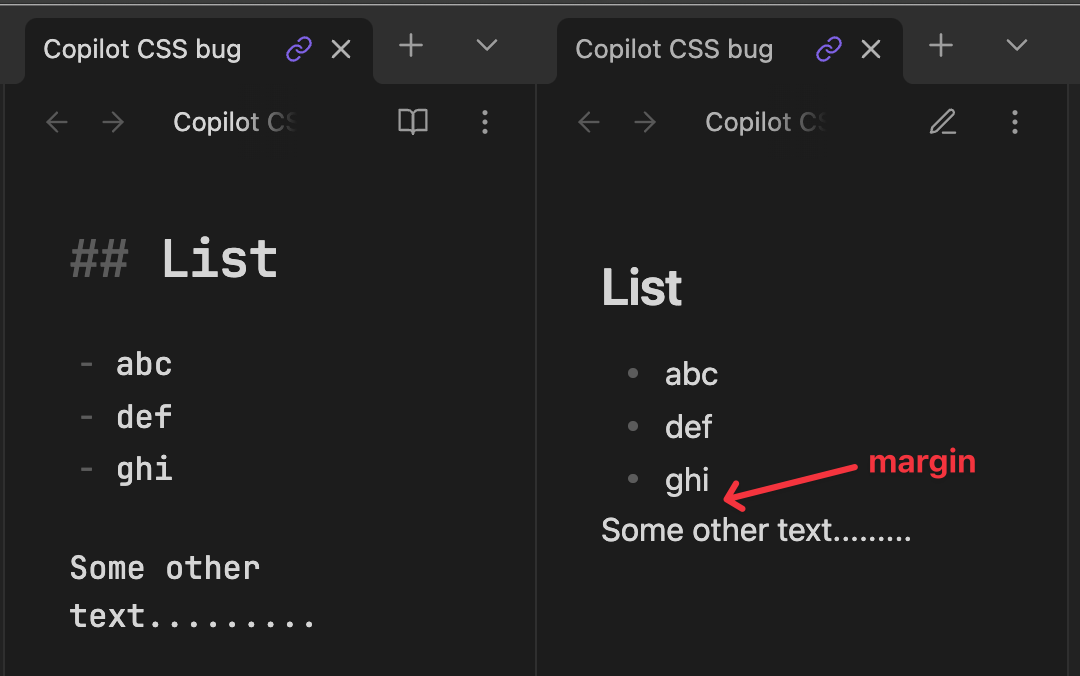Toggle the linked pane icon on left tab

(298, 48)
